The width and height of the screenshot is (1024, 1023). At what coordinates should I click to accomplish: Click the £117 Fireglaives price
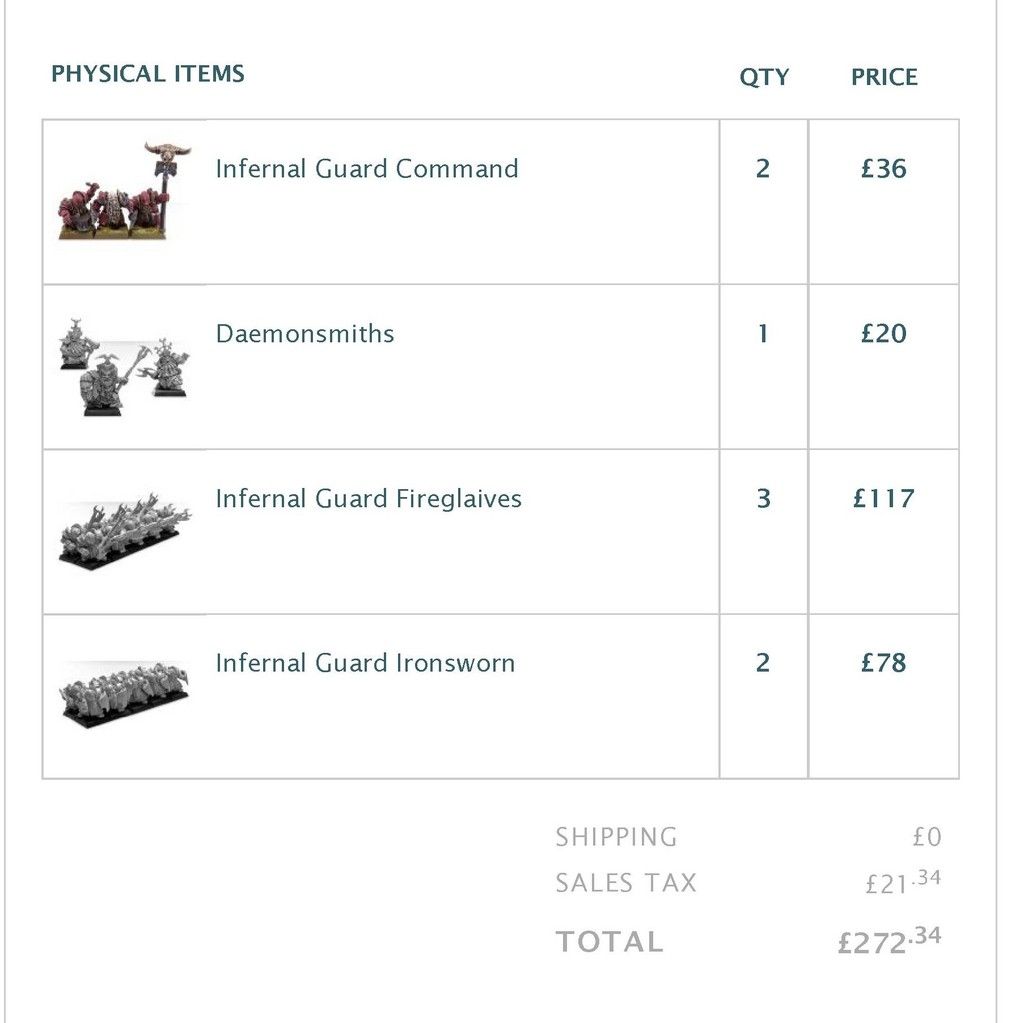coord(884,498)
